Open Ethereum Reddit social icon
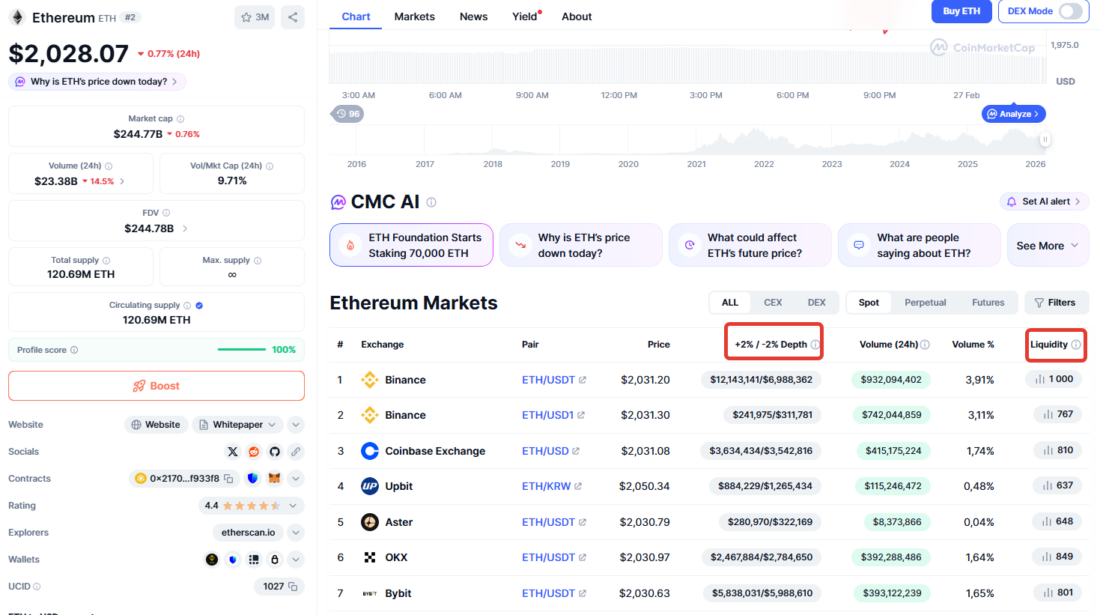 pos(253,452)
